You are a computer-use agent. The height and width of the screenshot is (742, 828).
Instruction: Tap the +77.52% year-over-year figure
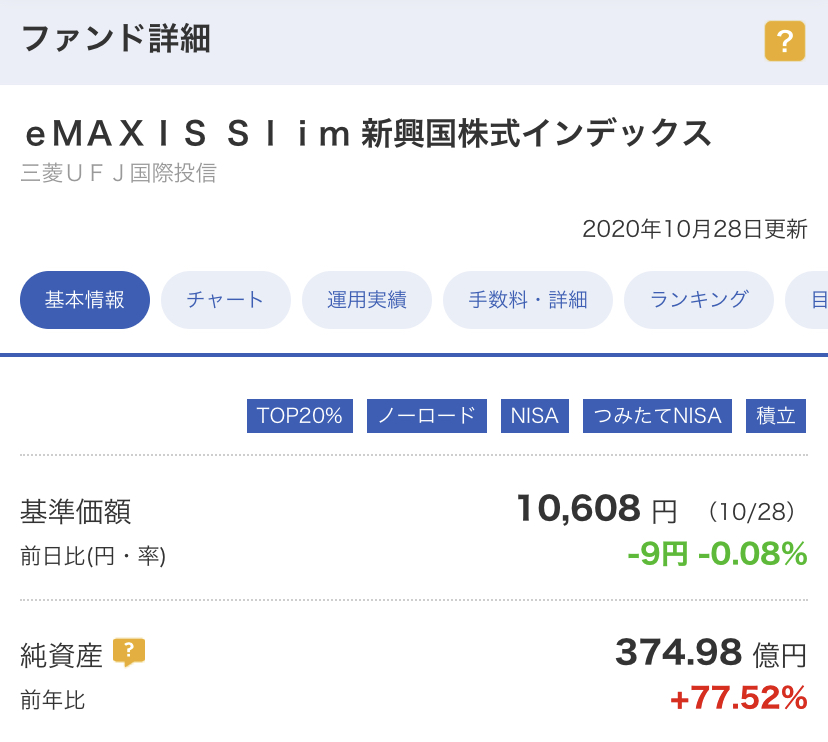tap(739, 698)
